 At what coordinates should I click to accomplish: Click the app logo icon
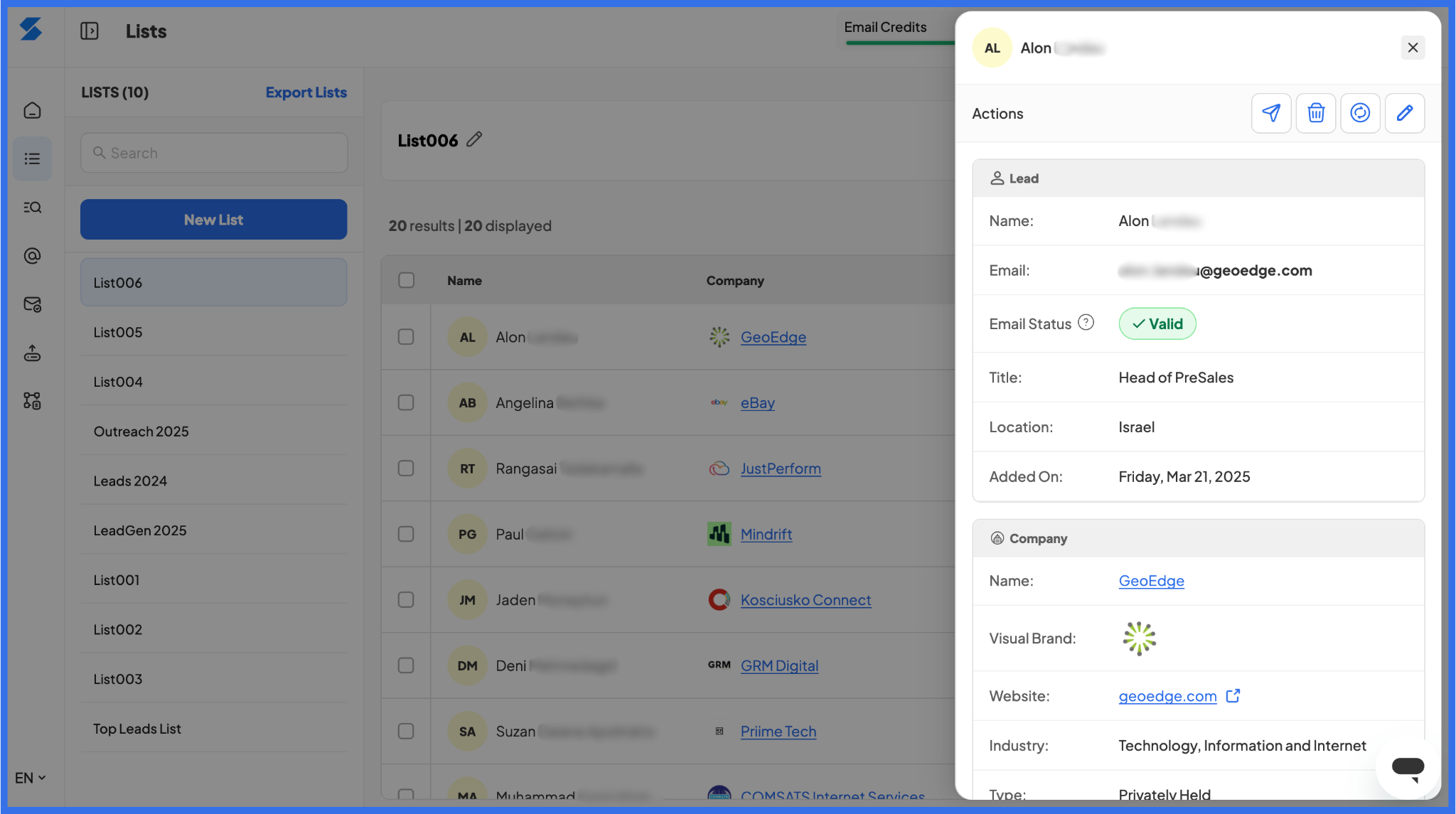pos(31,29)
